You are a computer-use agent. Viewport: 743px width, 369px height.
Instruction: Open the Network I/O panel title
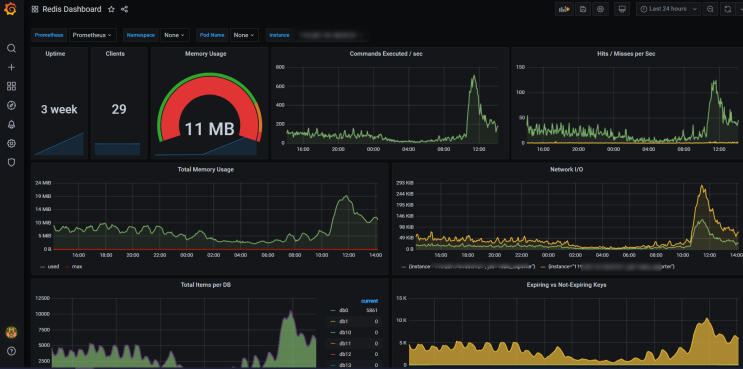point(566,169)
